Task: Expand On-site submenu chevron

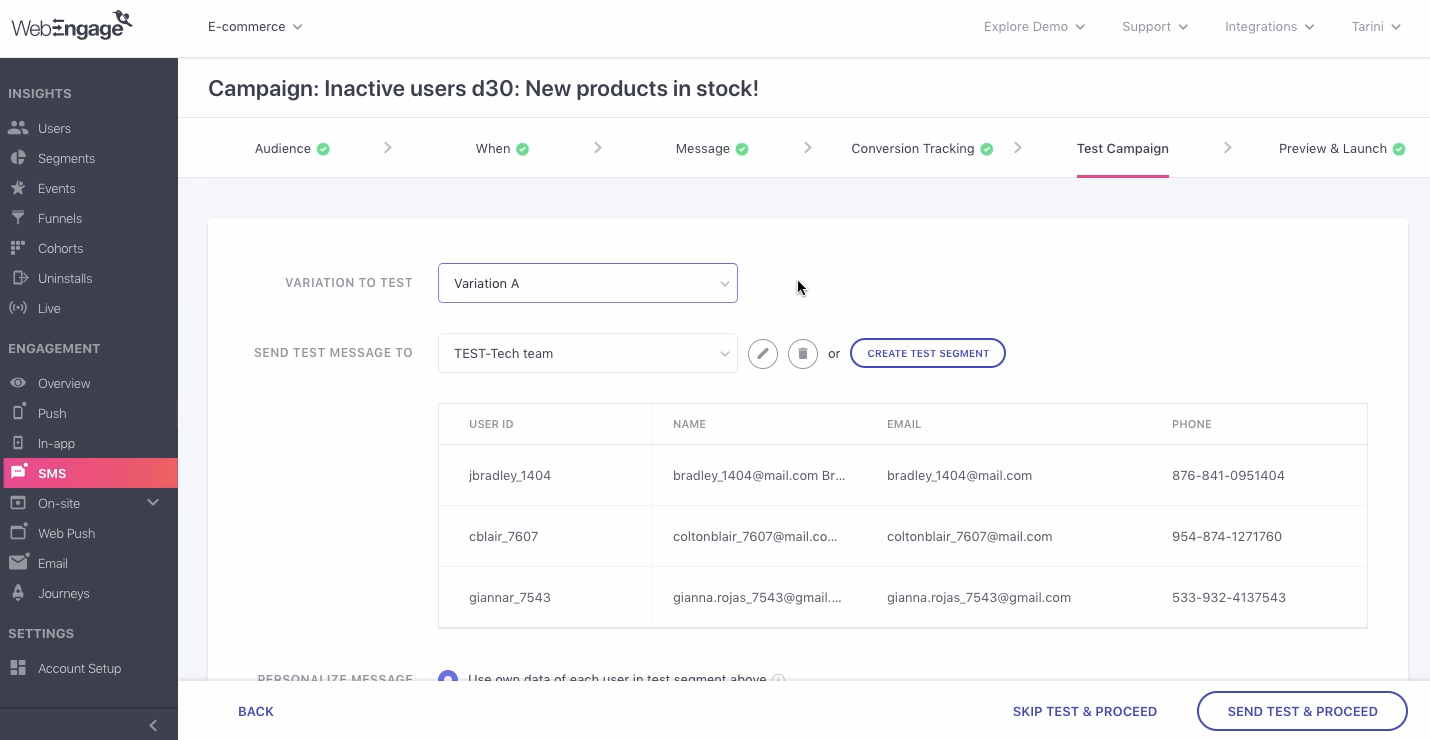Action: [153, 502]
